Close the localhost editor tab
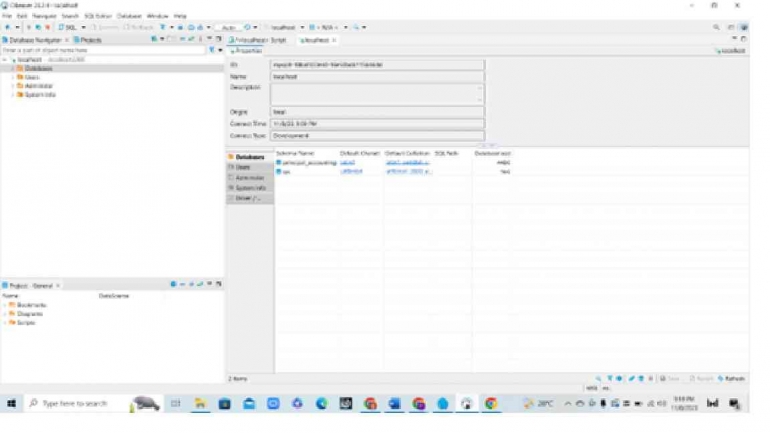Screen dimensions: 770x433 [x=334, y=40]
